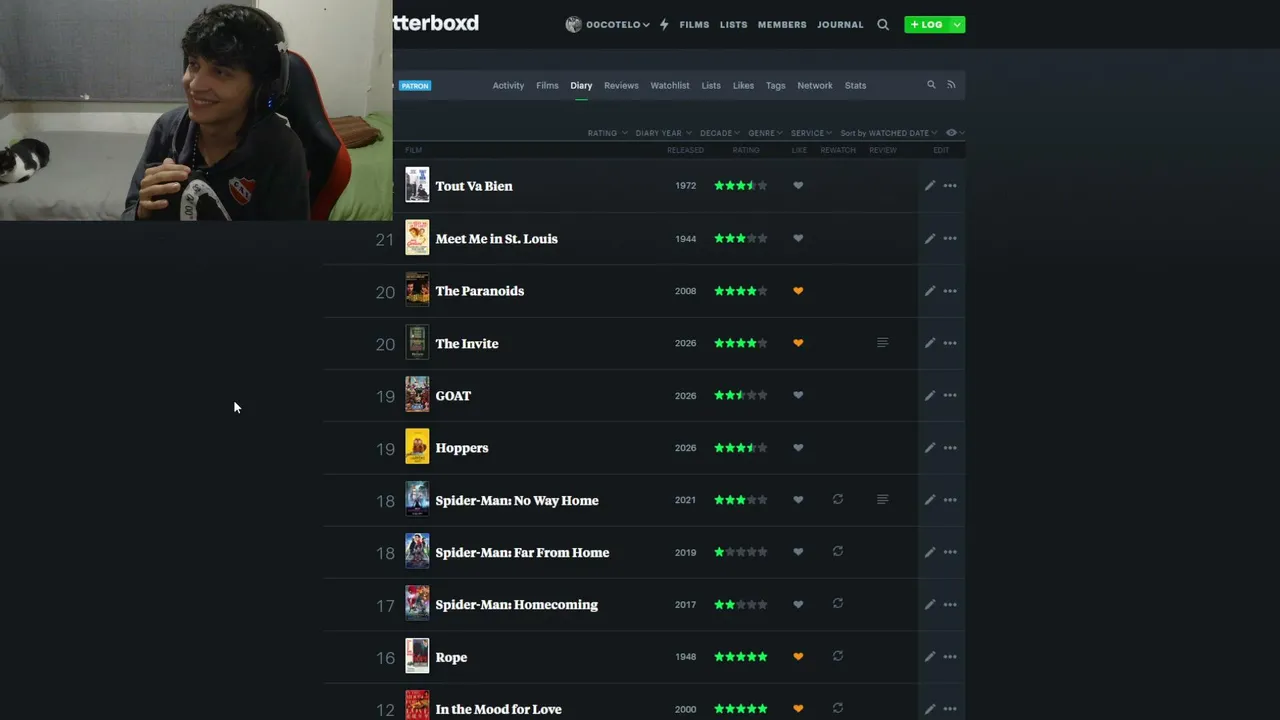The height and width of the screenshot is (720, 1280).
Task: Click the green LOG button
Action: pyautogui.click(x=927, y=24)
